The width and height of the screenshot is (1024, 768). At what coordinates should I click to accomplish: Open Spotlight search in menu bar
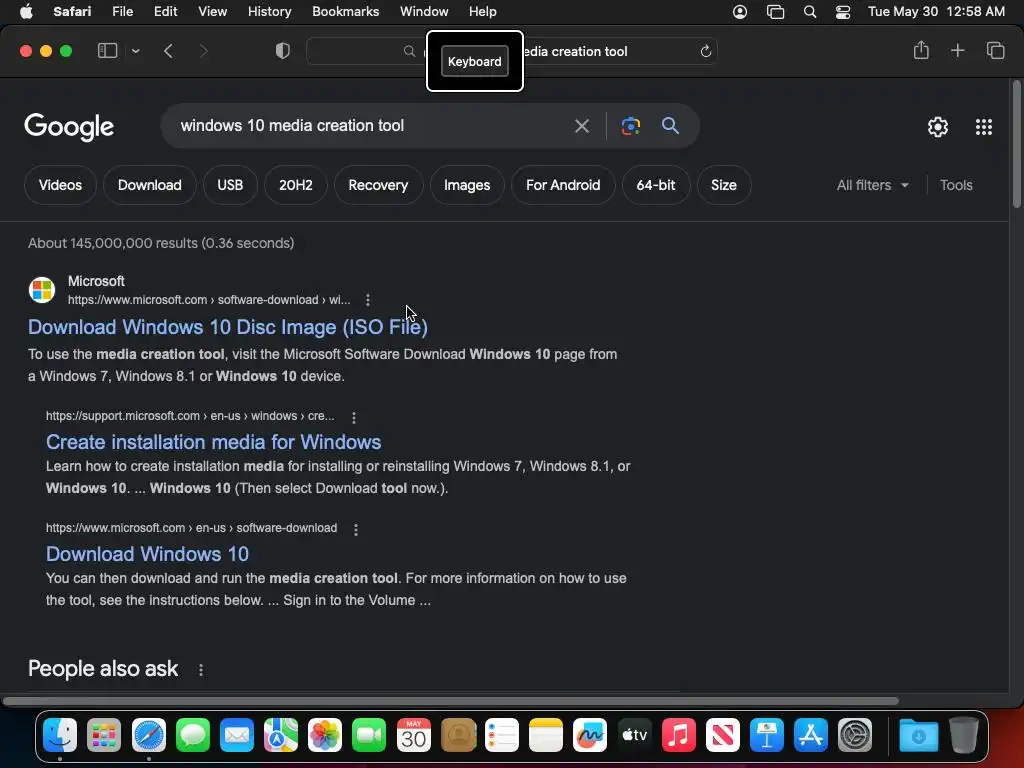pos(810,12)
